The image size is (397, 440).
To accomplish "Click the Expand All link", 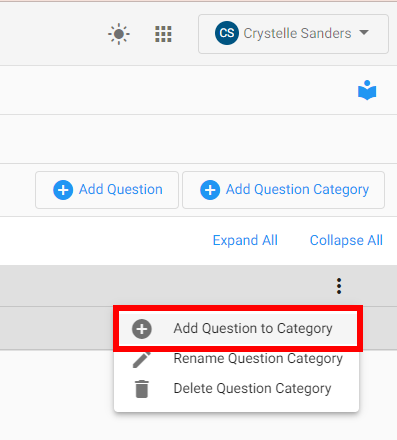I will [245, 240].
